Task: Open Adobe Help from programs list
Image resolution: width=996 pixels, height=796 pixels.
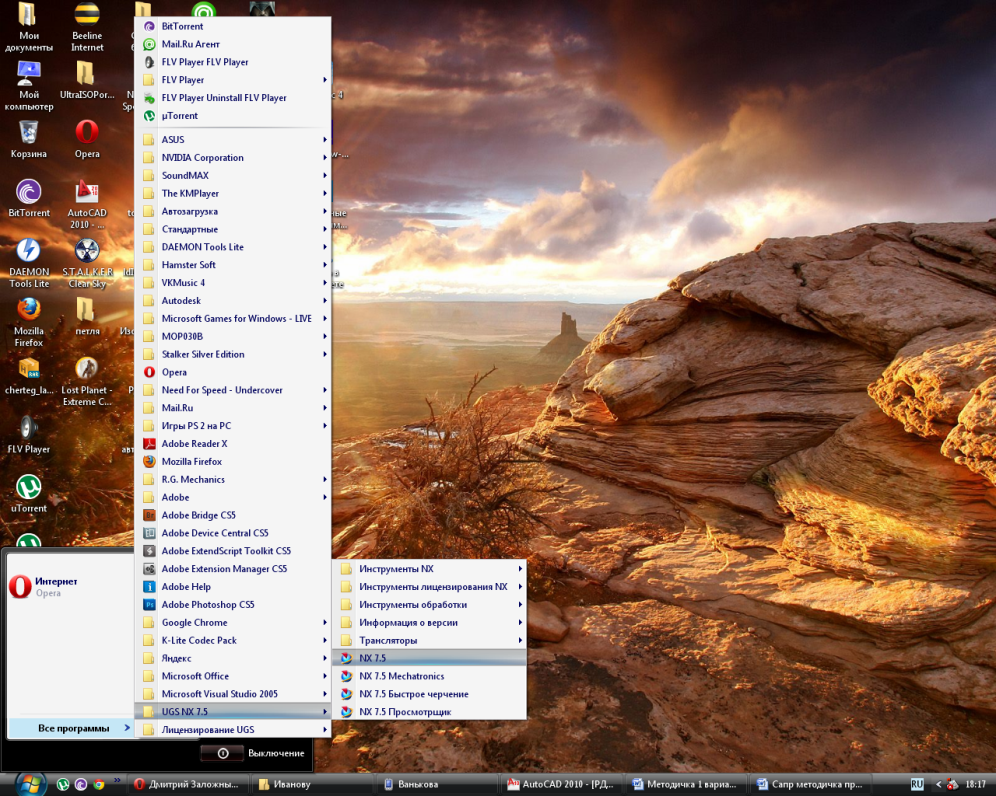Action: click(233, 586)
